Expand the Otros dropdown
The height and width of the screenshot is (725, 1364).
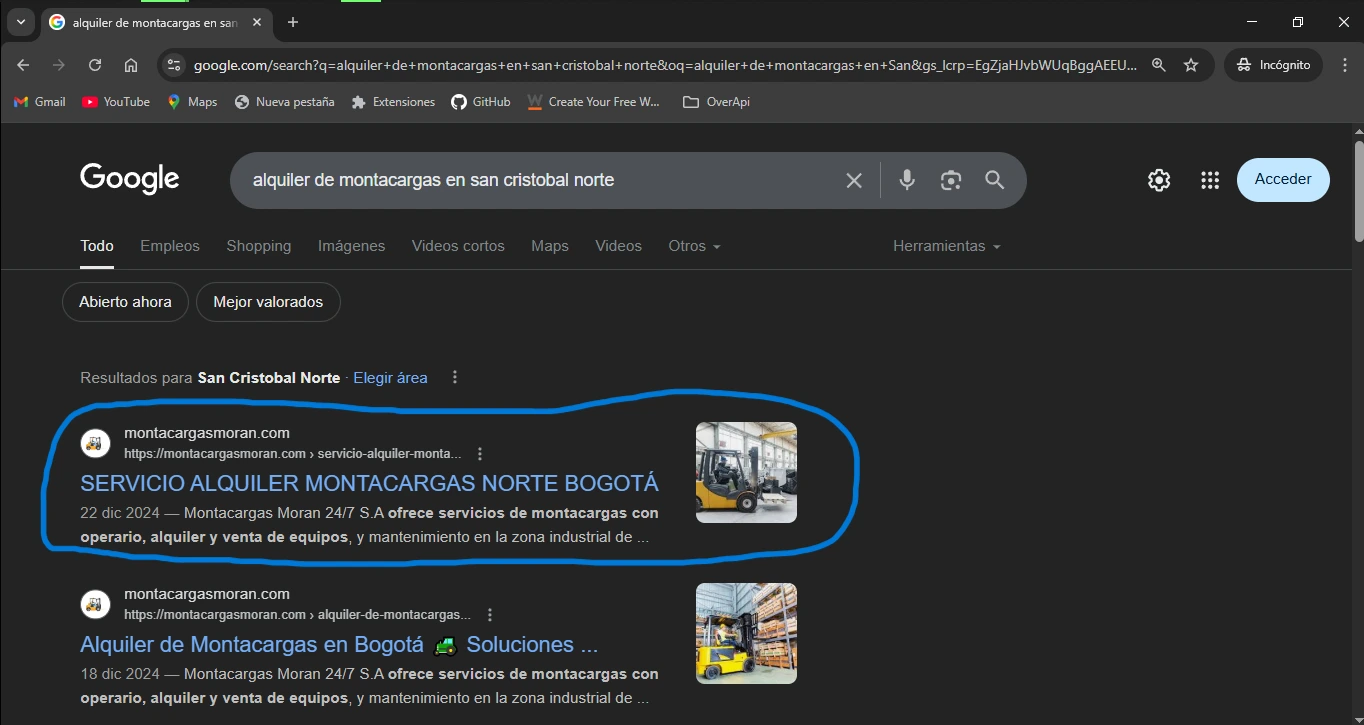click(694, 246)
